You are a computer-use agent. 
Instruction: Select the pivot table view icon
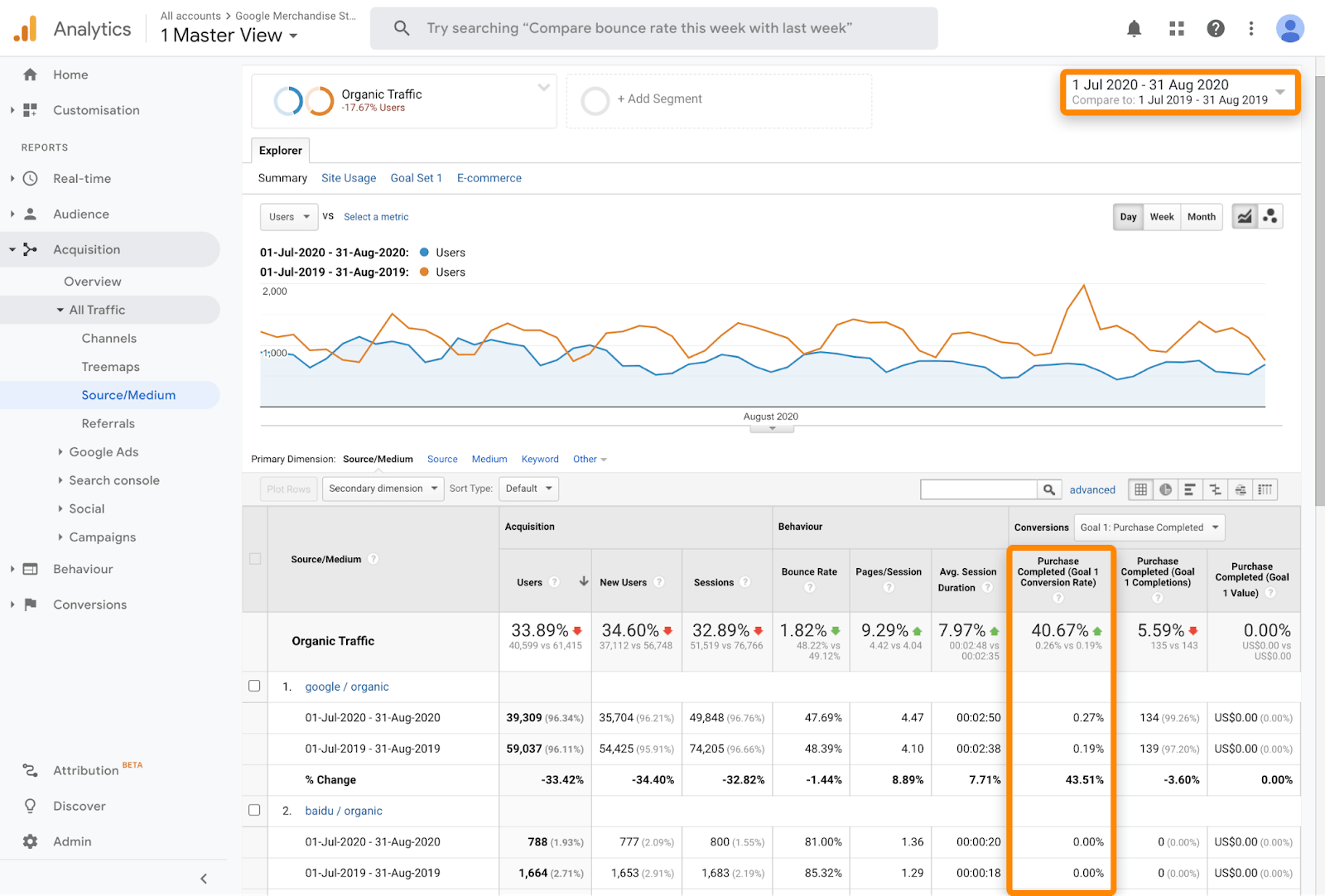(x=1265, y=489)
